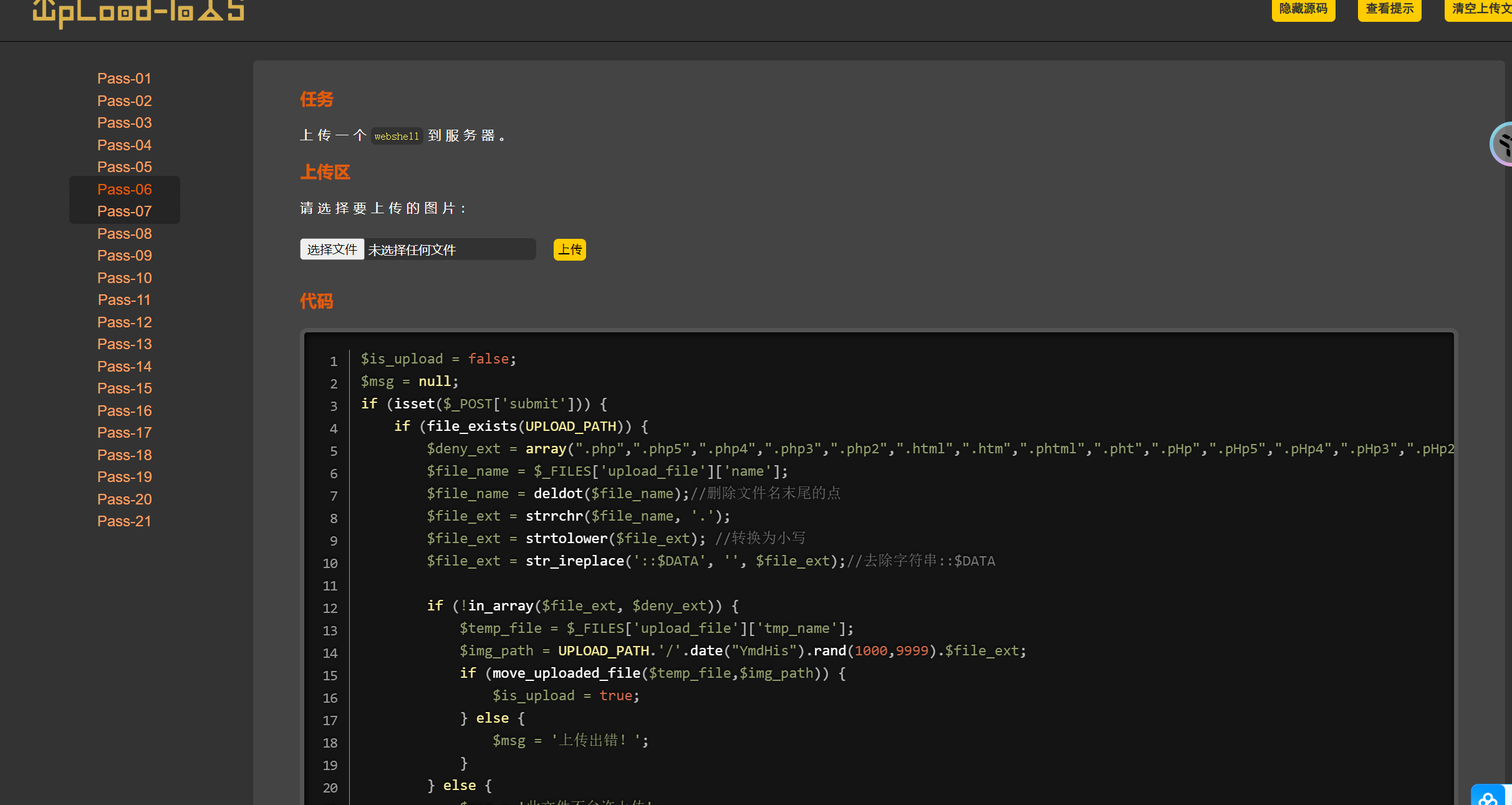Click 隐藏源码 button to hide source
The height and width of the screenshot is (805, 1512).
pos(1303,9)
